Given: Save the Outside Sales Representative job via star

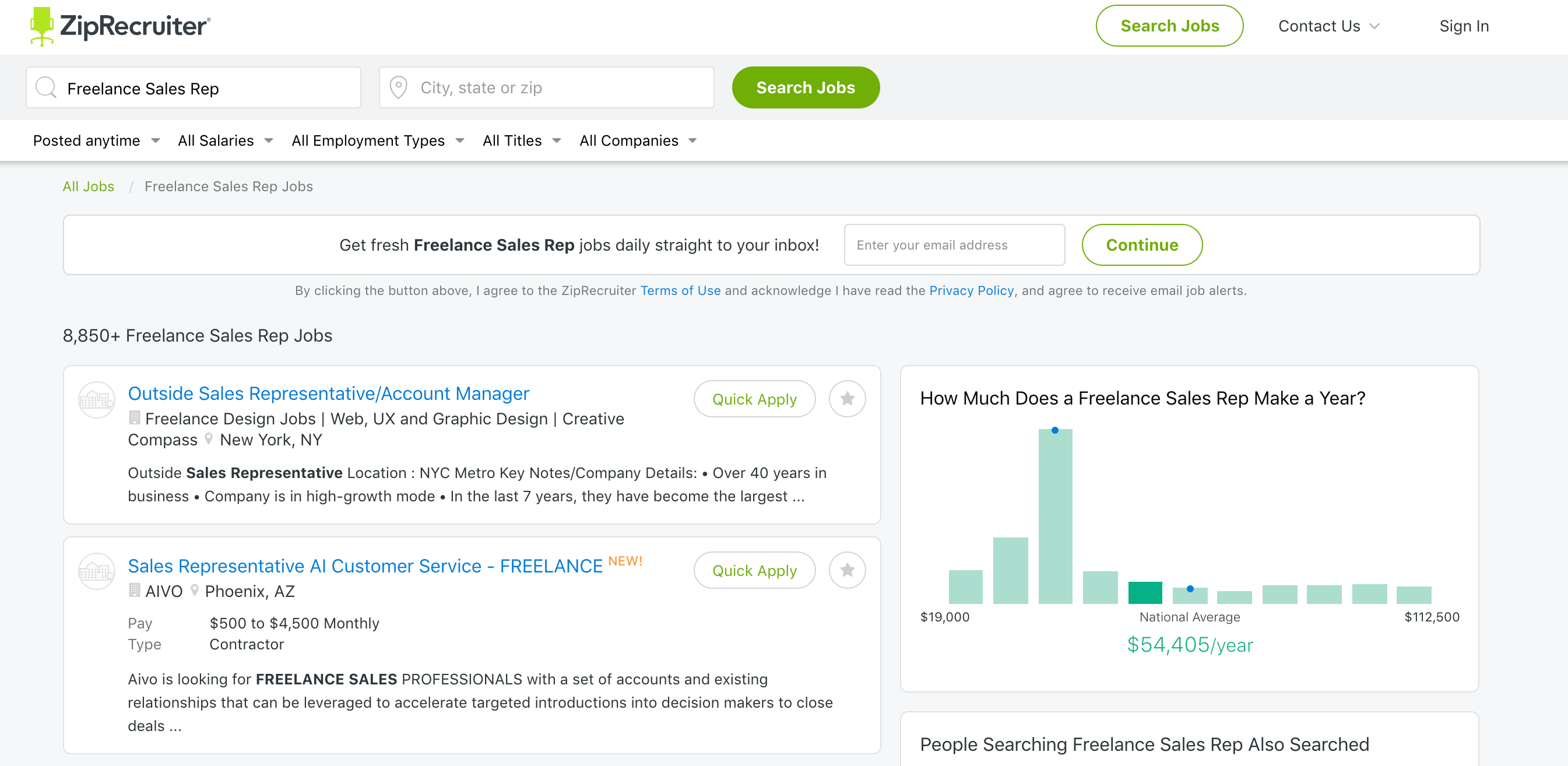Looking at the screenshot, I should (848, 398).
